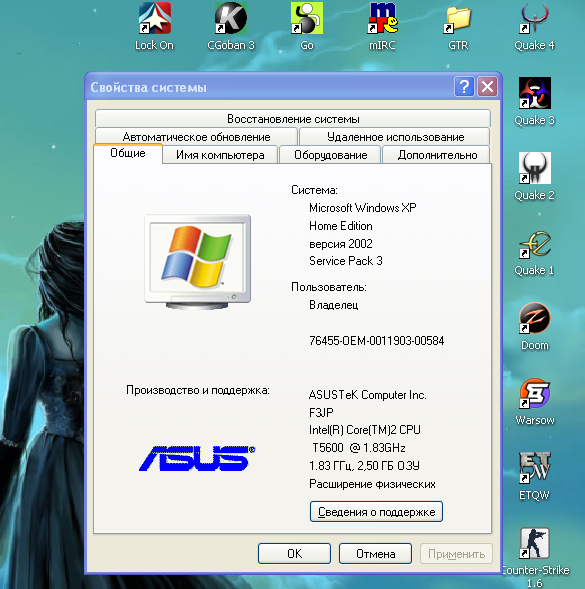The height and width of the screenshot is (589, 585).
Task: Open the Автоматическое обновление tab
Action: (x=196, y=137)
